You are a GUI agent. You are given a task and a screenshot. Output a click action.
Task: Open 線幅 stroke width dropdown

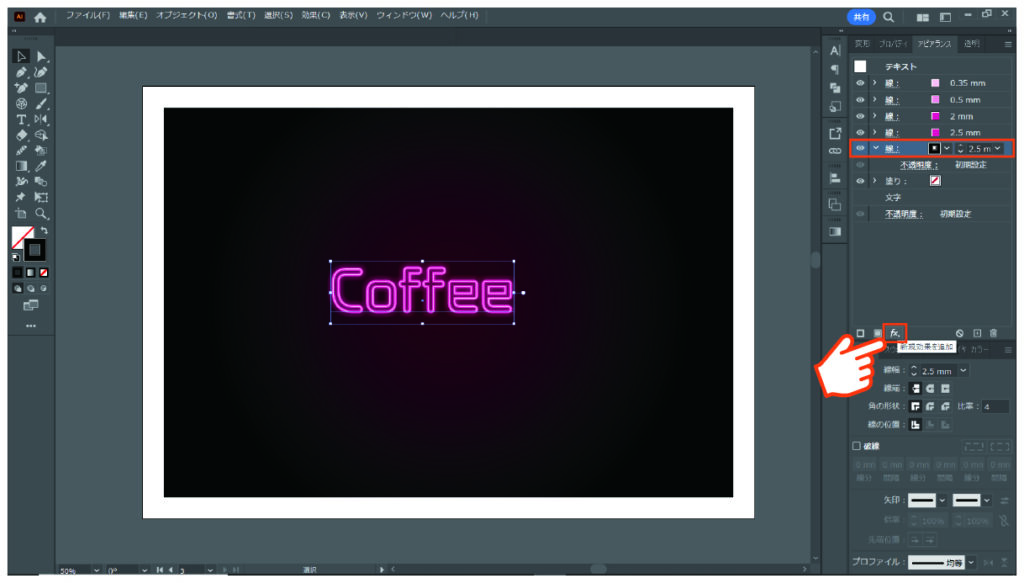tap(963, 371)
